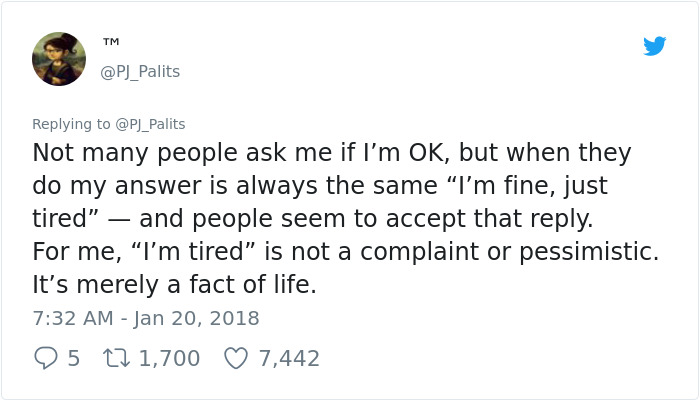The width and height of the screenshot is (700, 401).
Task: Click the Jan 20, 2018 date
Action: 197,318
